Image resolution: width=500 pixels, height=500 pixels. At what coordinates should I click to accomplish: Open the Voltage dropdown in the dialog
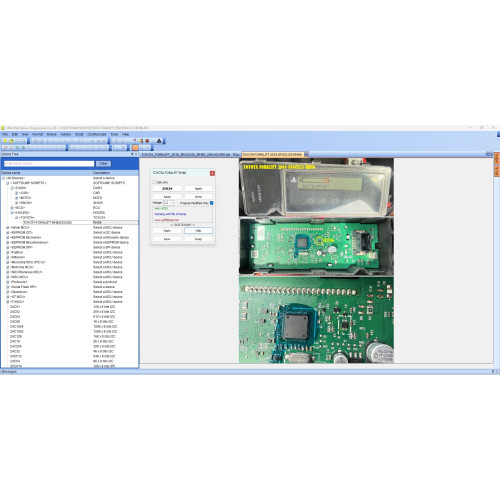click(171, 202)
